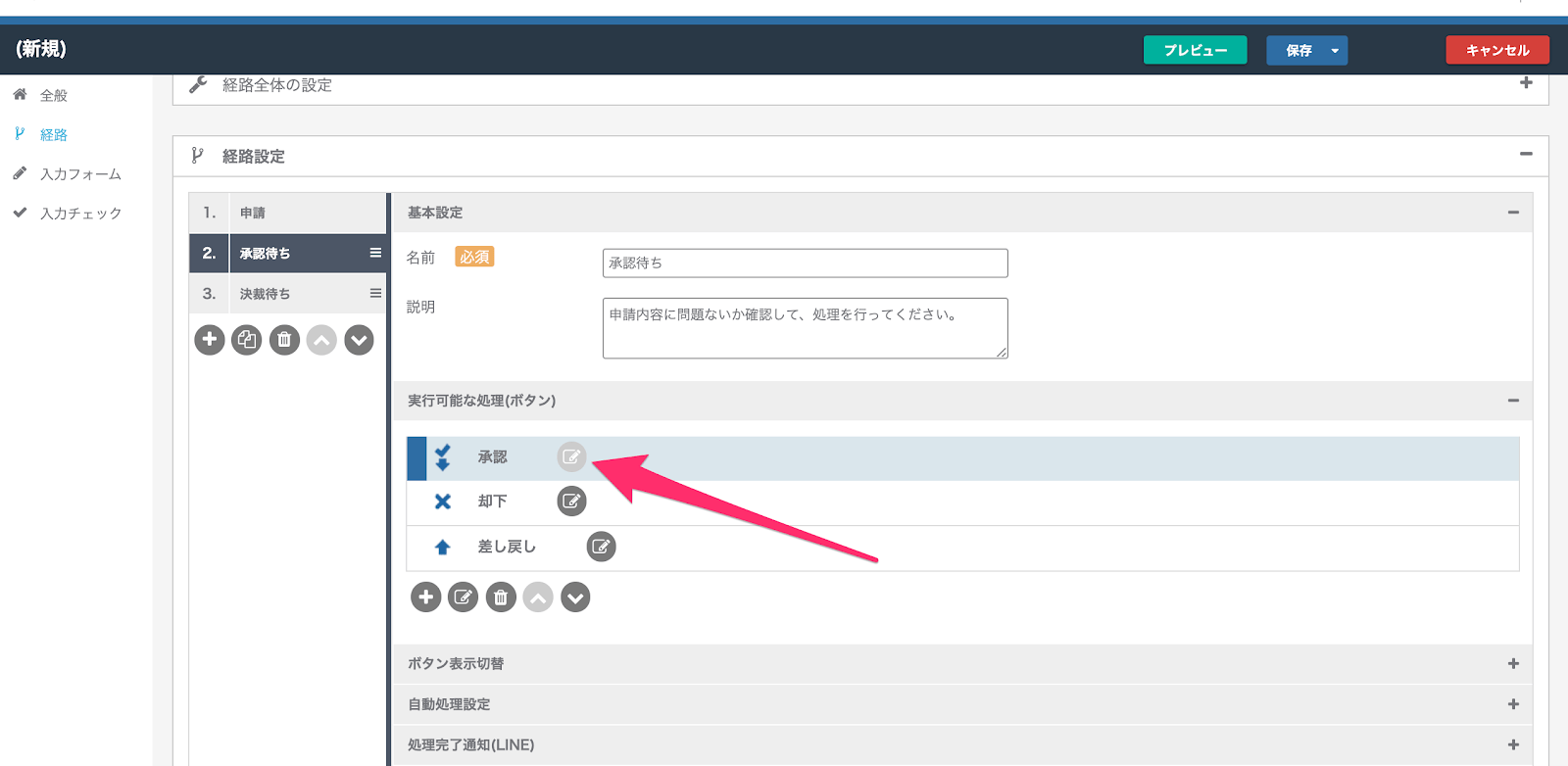Select step 2 承認待ち

pos(288,253)
